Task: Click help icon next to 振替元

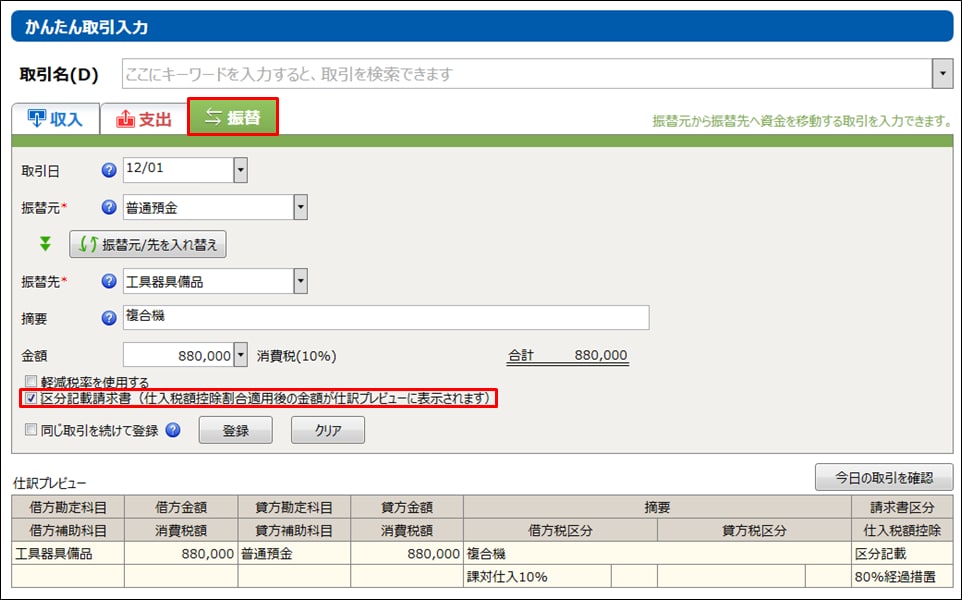Action: 109,207
